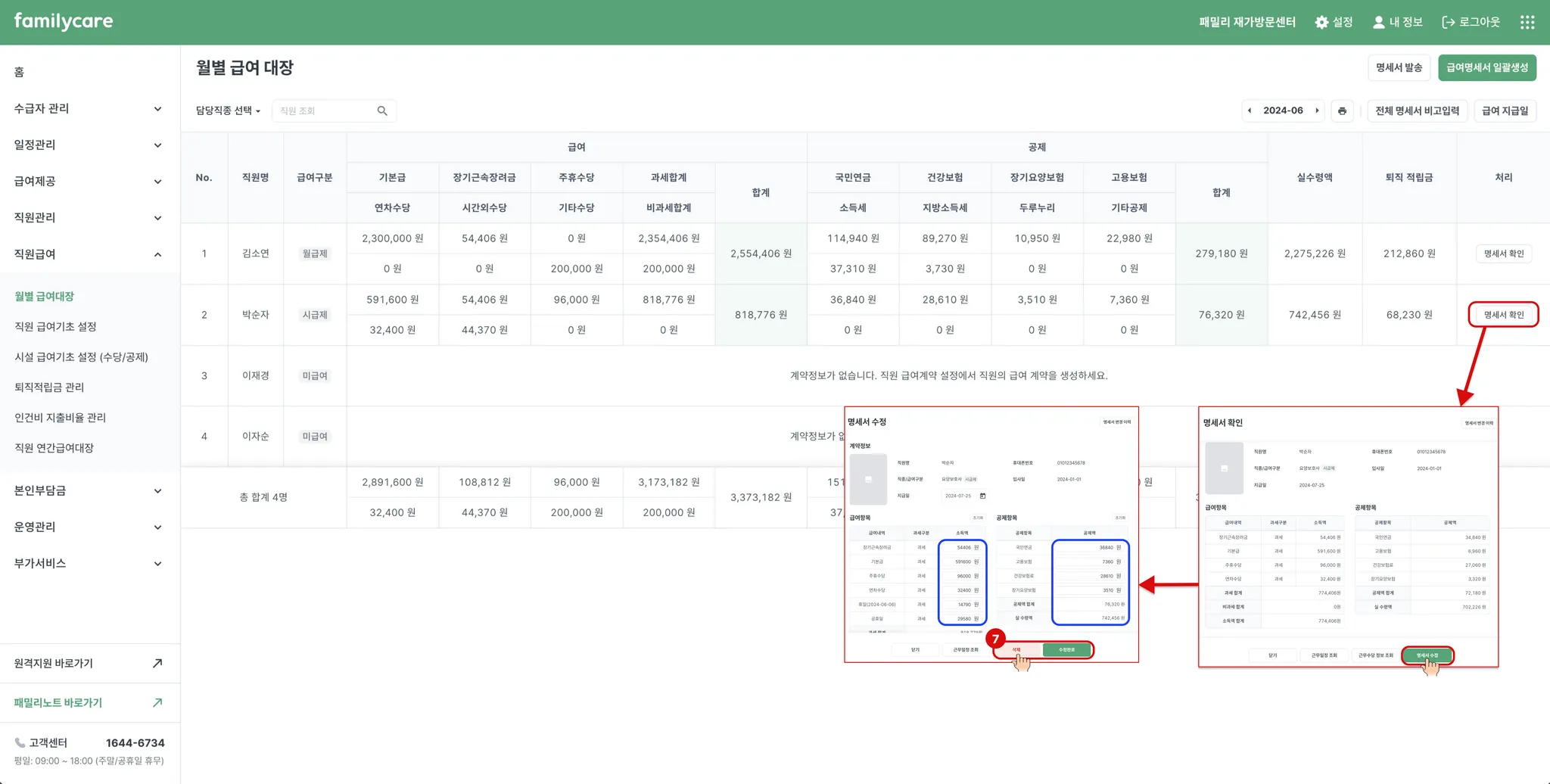Viewport: 1550px width, 784px height.
Task: Open 시설 급여기초 설정 (수당/공제)
Action: (x=81, y=356)
